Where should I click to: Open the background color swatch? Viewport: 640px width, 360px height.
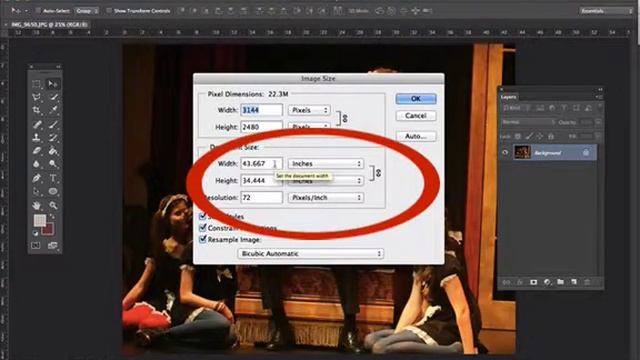48,229
